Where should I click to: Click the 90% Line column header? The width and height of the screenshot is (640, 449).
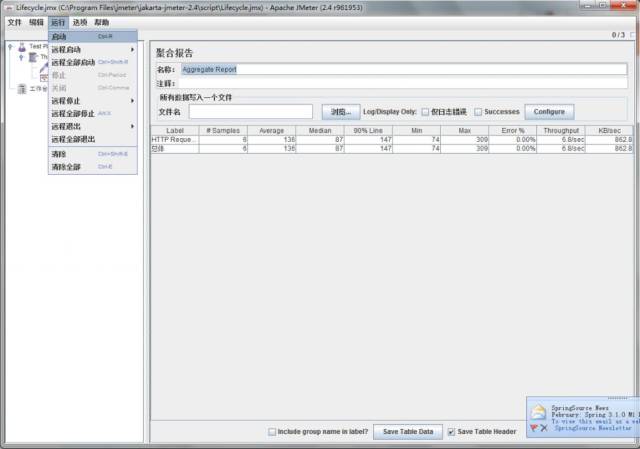point(368,131)
